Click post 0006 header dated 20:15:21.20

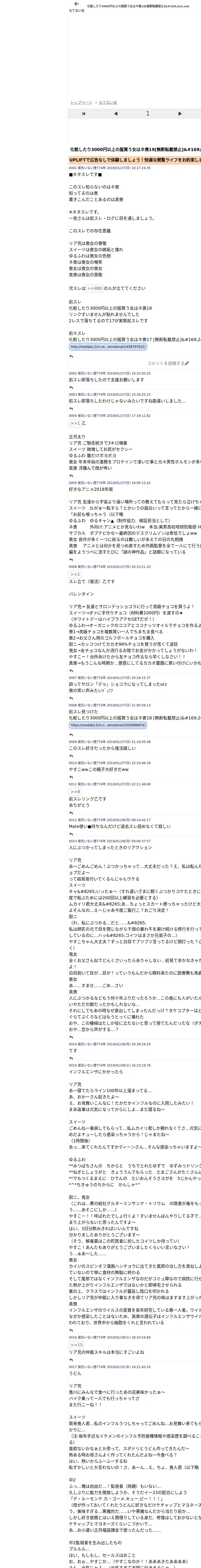coord(110,567)
